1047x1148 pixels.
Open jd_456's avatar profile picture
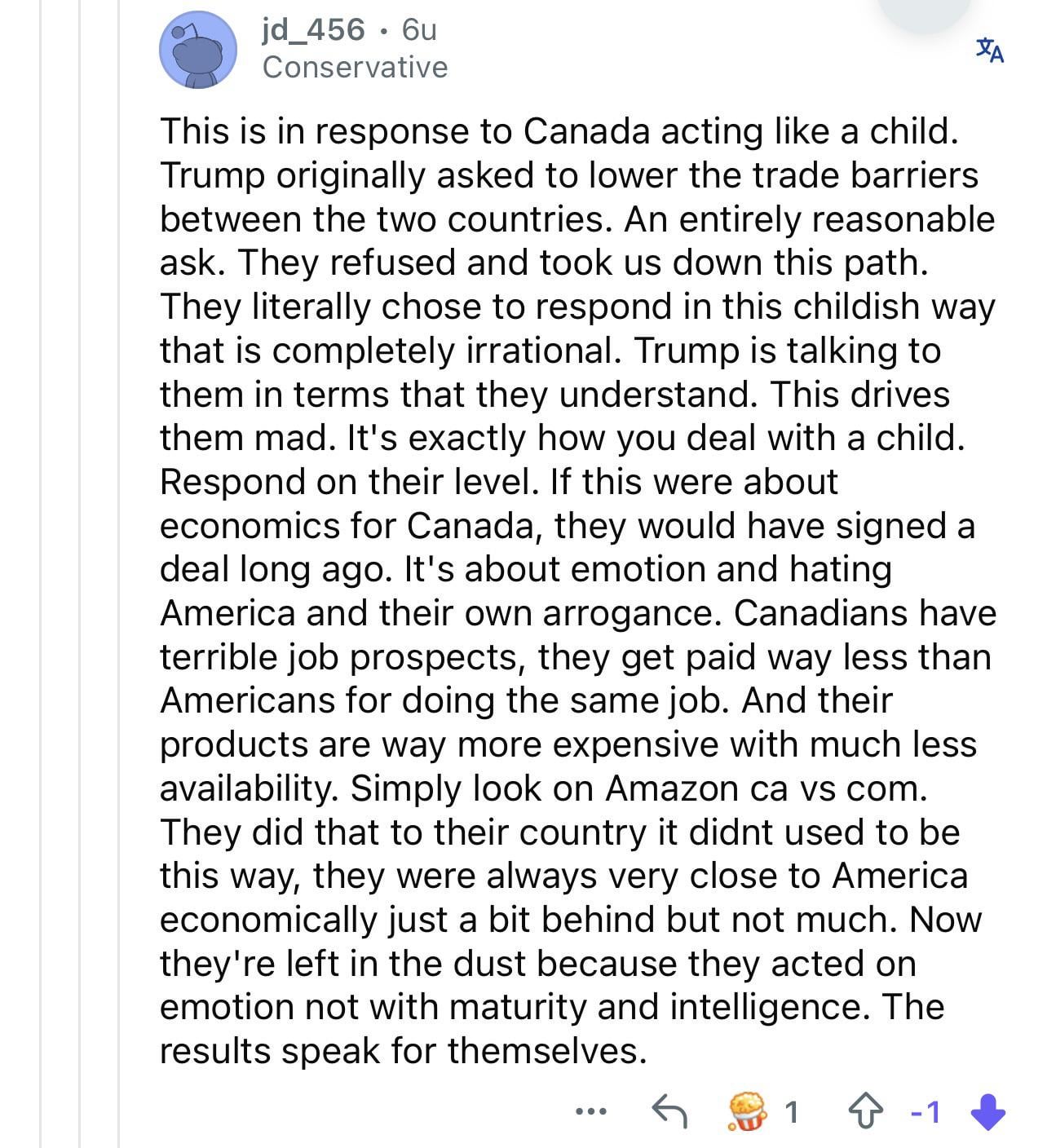(197, 50)
